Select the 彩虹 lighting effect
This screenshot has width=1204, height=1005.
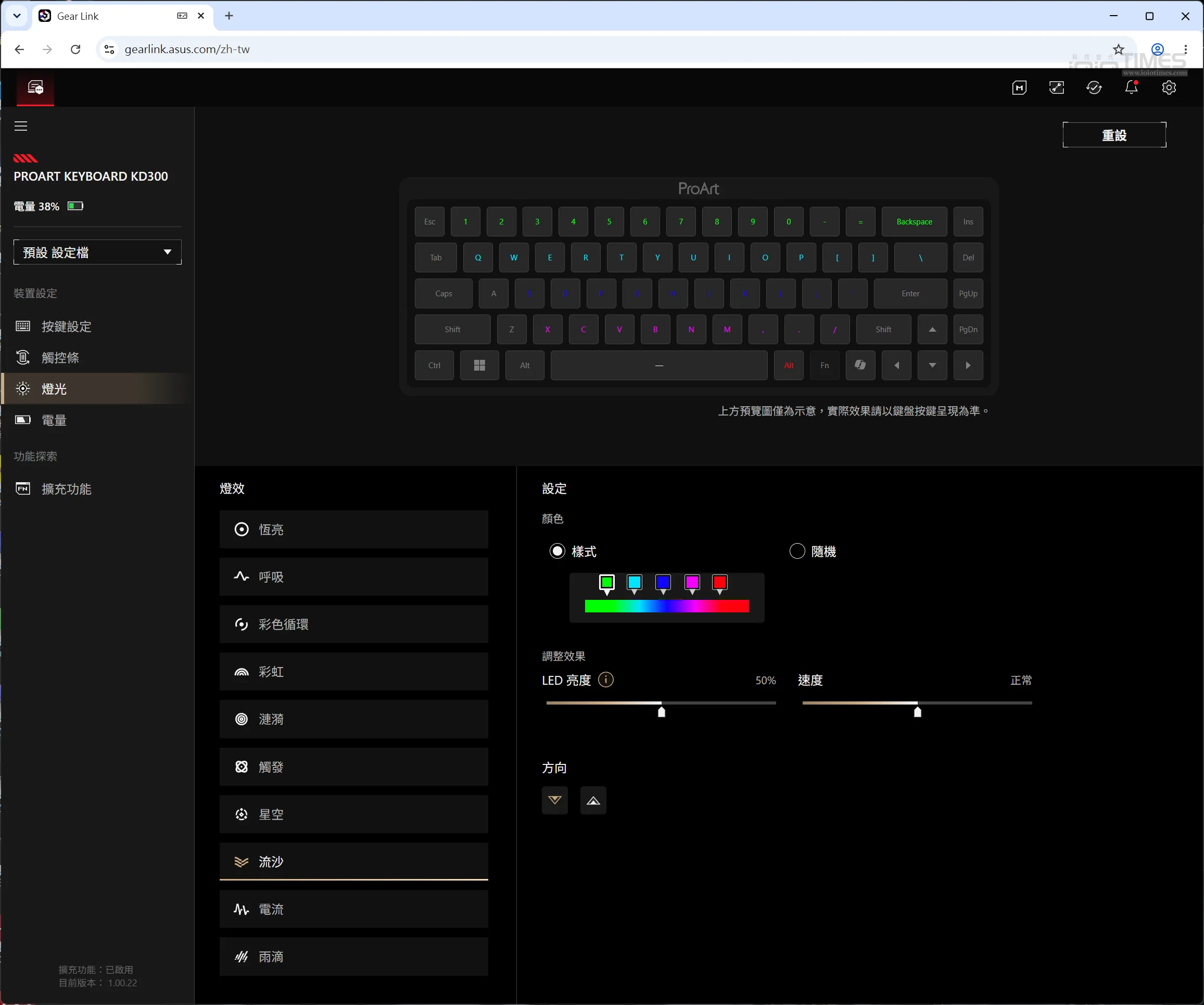click(354, 672)
